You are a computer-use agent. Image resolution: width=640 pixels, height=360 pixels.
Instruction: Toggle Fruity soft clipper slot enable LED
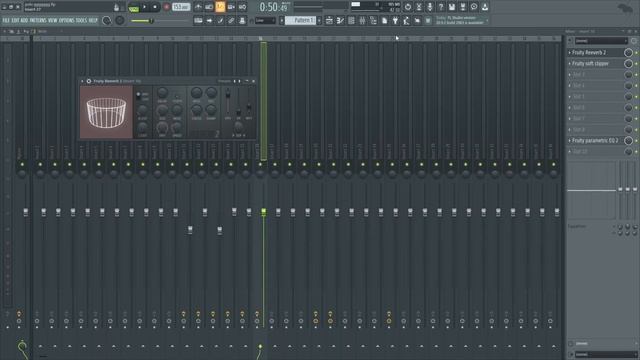click(x=636, y=64)
